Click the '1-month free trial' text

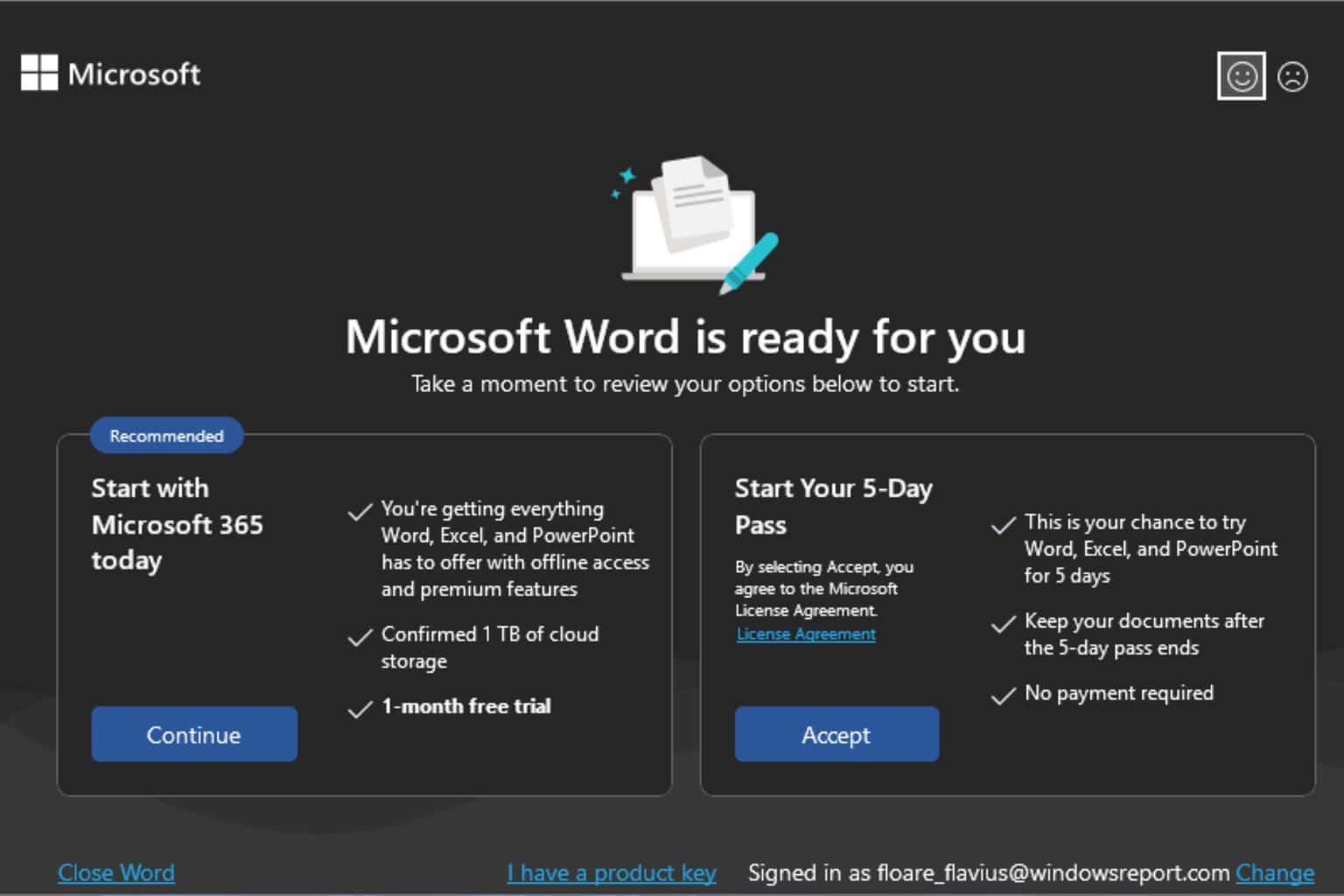click(466, 706)
